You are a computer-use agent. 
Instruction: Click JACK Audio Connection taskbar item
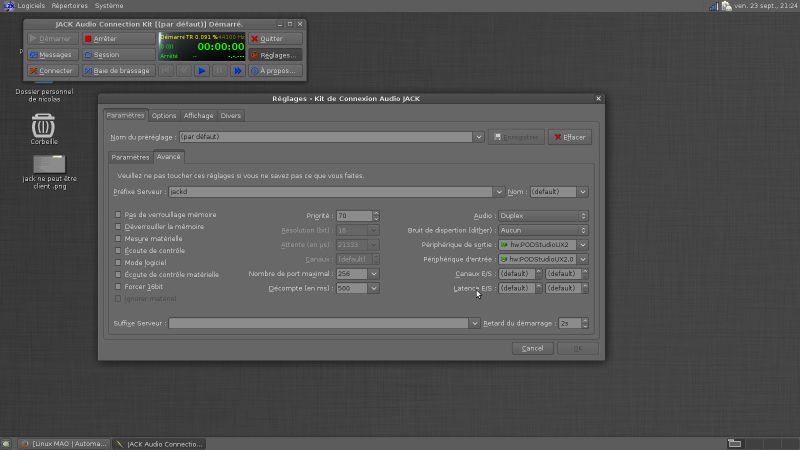coord(159,444)
